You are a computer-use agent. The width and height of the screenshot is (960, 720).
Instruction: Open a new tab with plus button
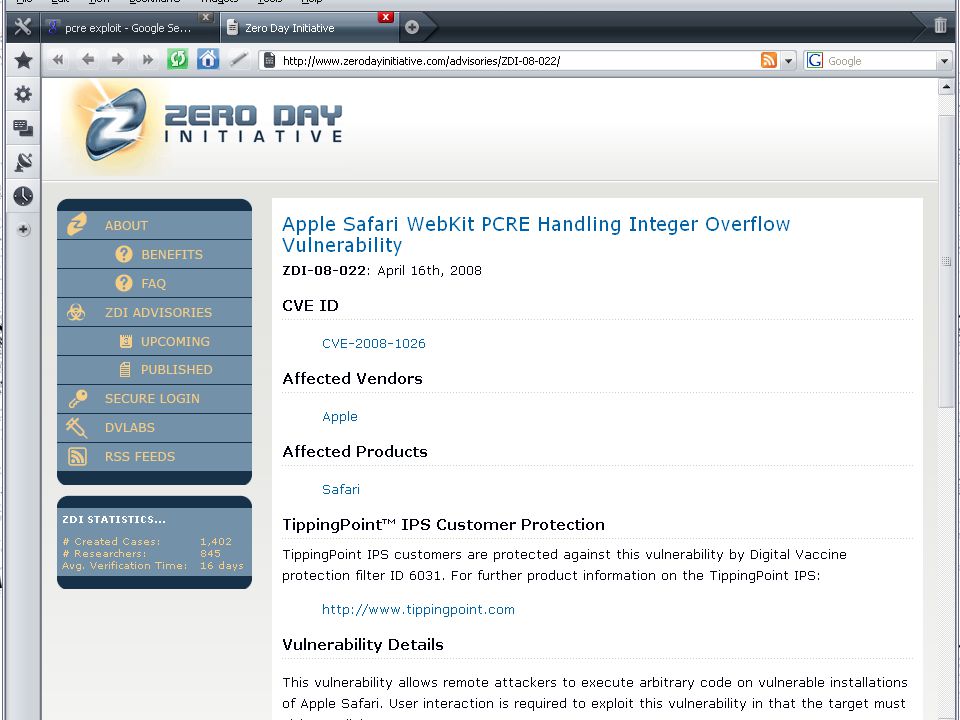coord(412,27)
